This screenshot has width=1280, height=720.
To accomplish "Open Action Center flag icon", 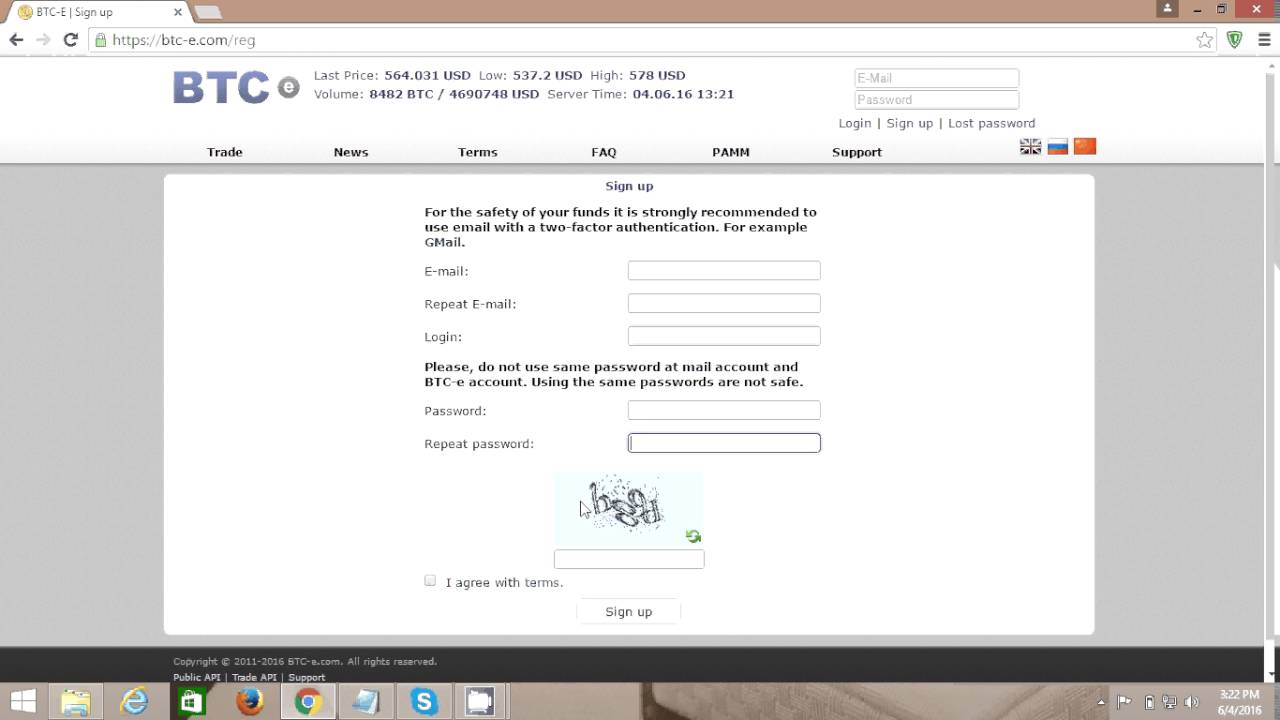I will click(1124, 702).
